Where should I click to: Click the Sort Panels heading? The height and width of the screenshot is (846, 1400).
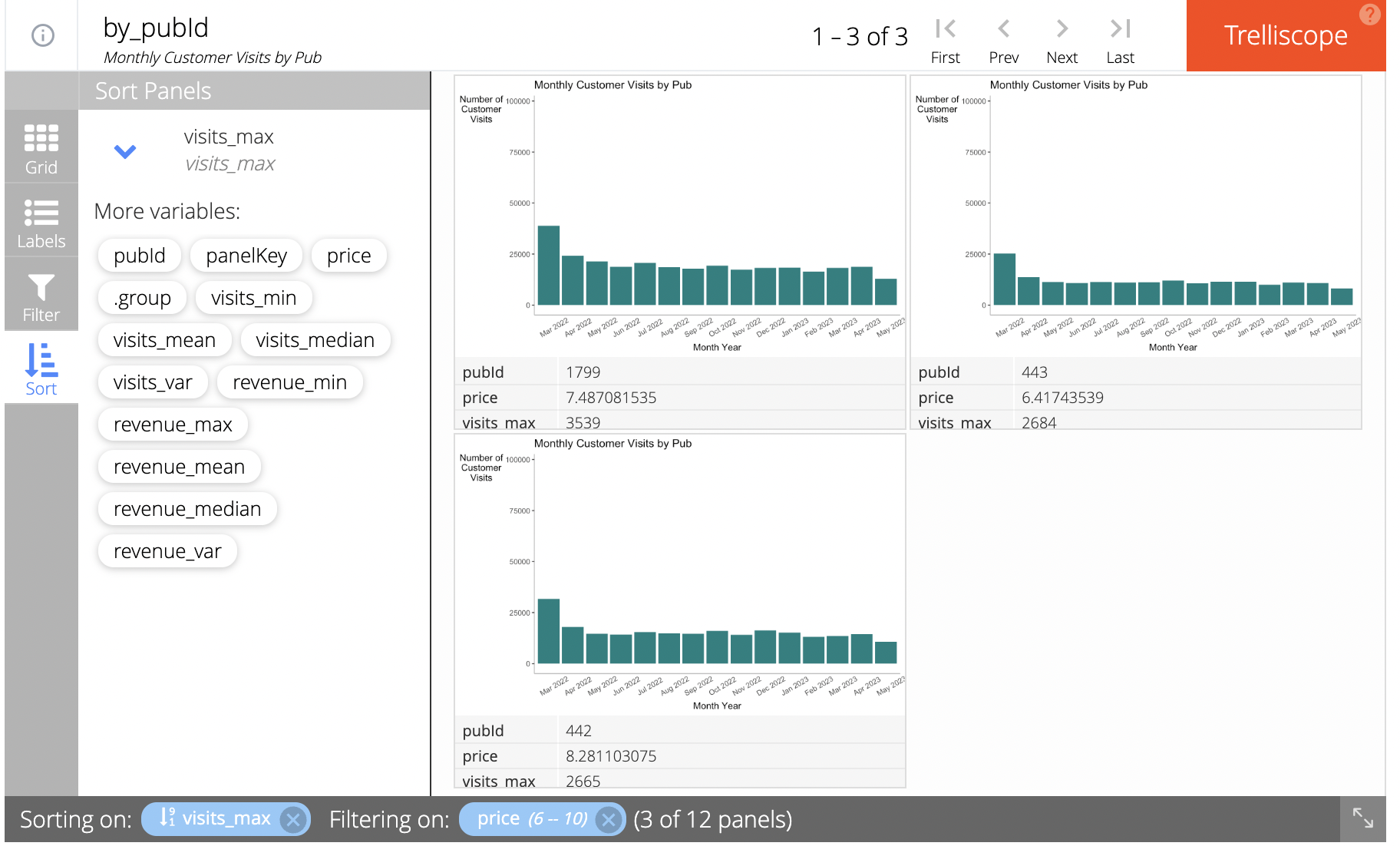[x=153, y=91]
